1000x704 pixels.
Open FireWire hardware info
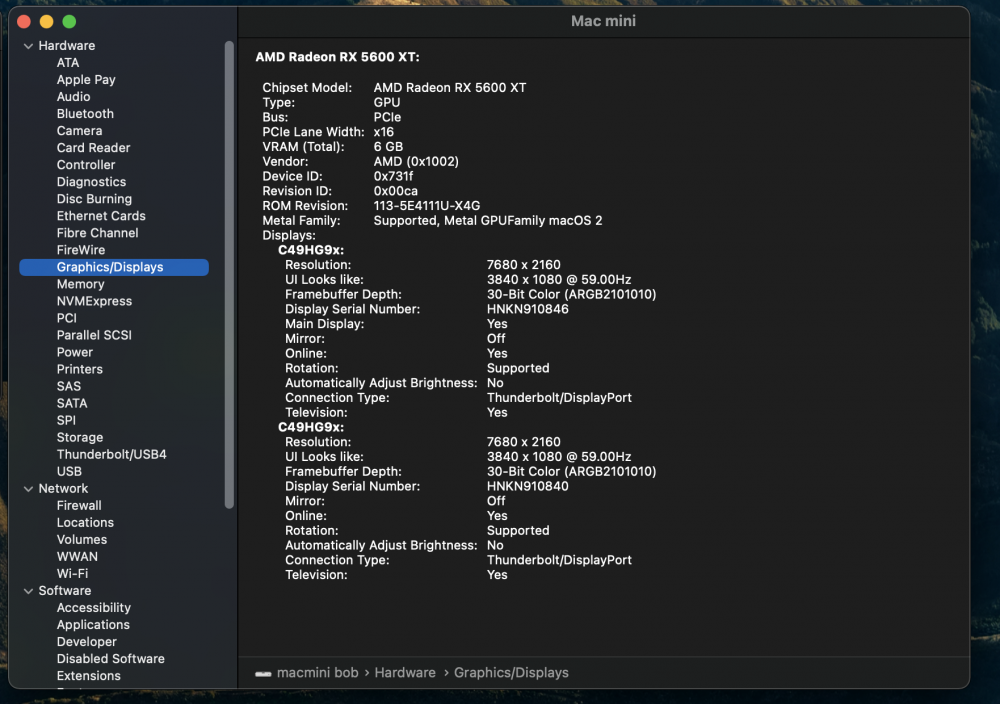click(80, 250)
